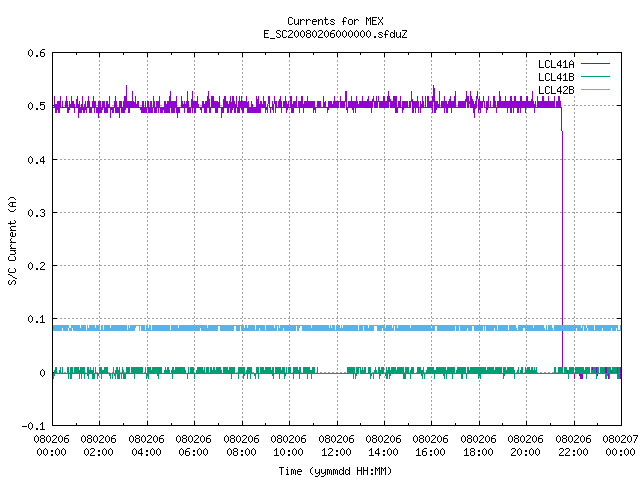Click the green LCL41B legend line sample
This screenshot has width=640, height=480.
coord(595,76)
